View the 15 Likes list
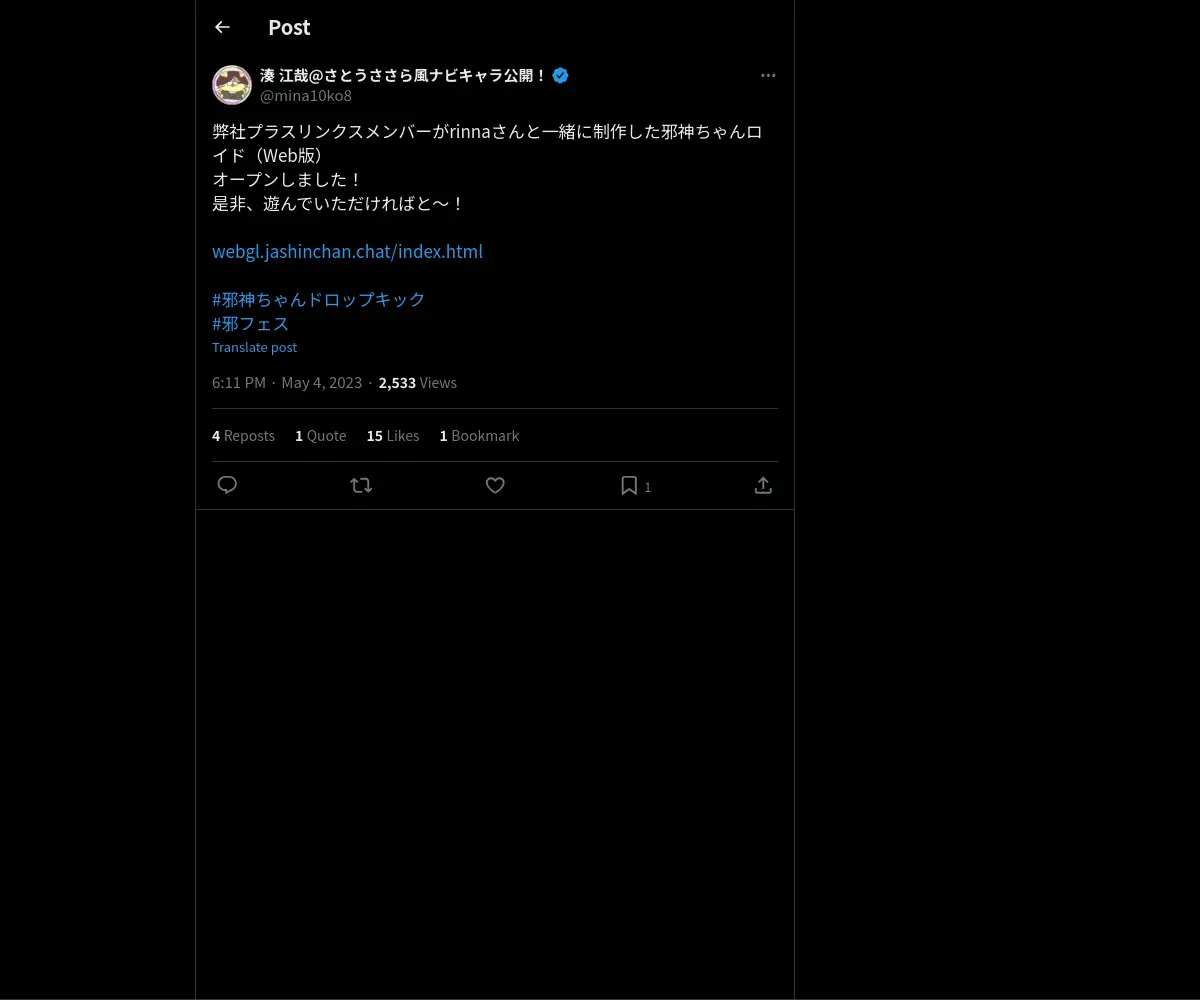This screenshot has height=1000, width=1200. [393, 435]
